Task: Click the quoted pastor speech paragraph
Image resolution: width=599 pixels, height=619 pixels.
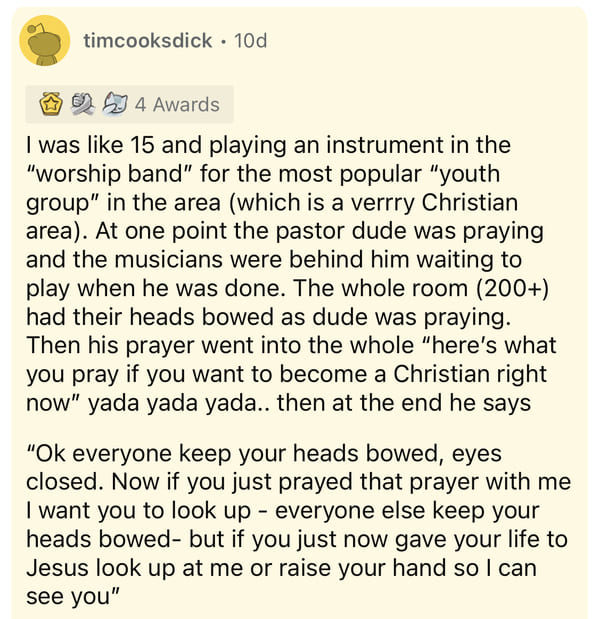Action: [298, 524]
